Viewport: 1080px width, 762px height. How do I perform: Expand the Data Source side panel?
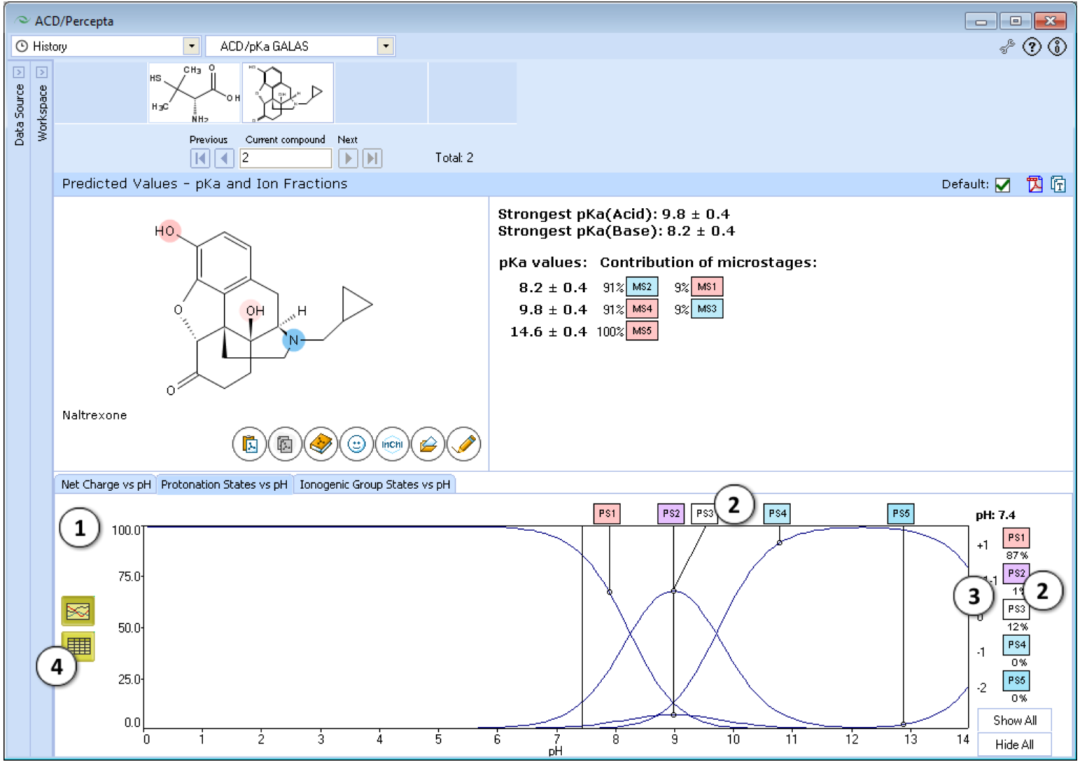click(19, 73)
